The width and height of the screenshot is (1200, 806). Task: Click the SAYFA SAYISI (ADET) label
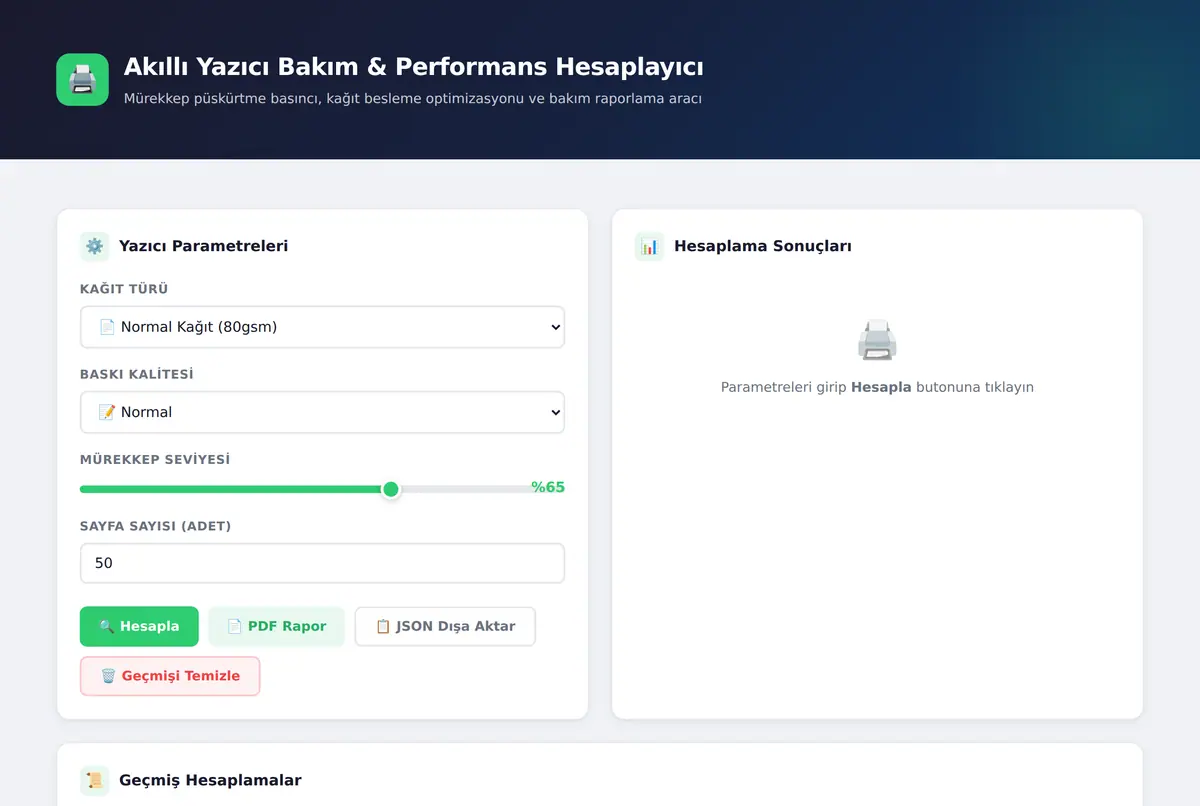pos(155,526)
